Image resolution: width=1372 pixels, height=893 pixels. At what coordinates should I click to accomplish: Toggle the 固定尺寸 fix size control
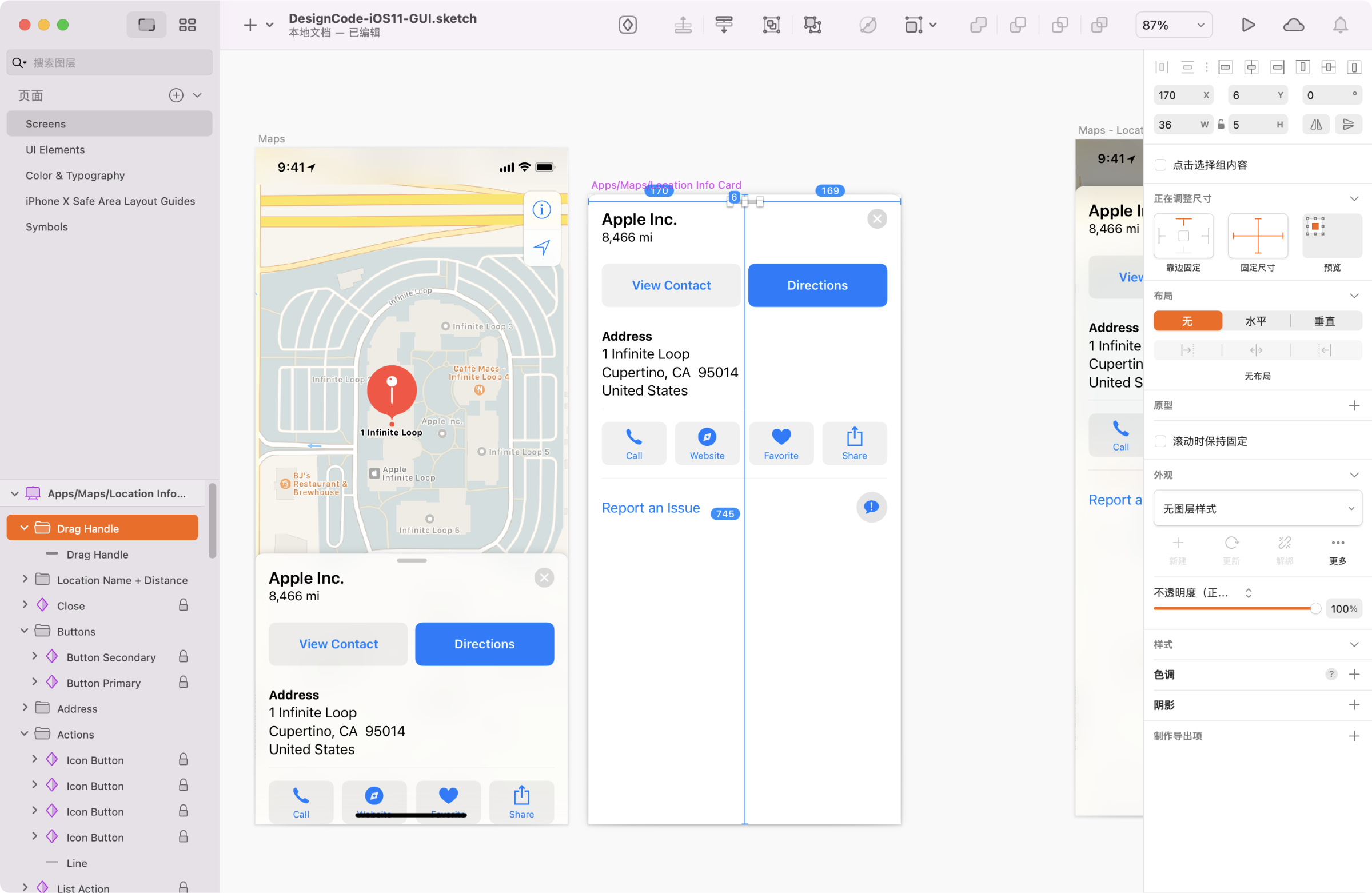coord(1257,236)
